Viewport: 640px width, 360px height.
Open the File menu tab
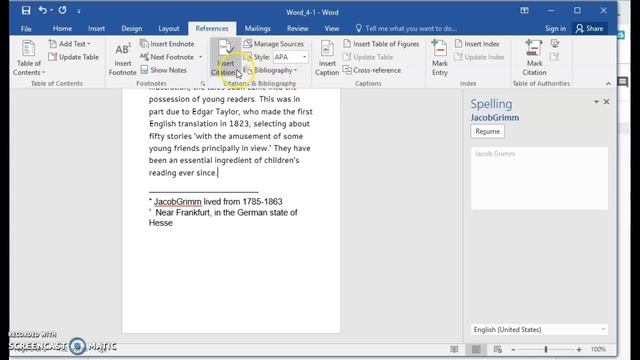pos(26,29)
